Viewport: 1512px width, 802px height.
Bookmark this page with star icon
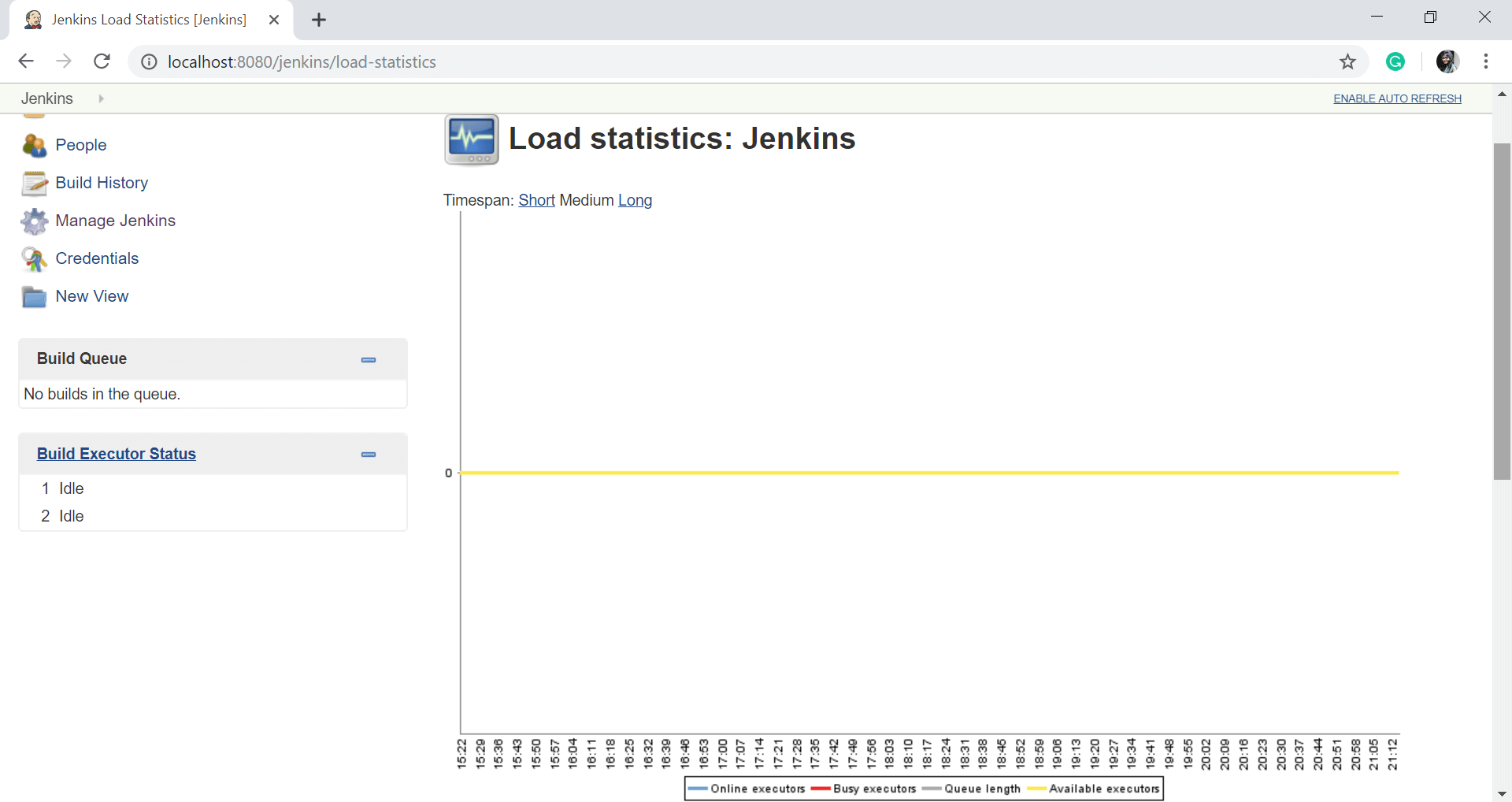[x=1348, y=61]
